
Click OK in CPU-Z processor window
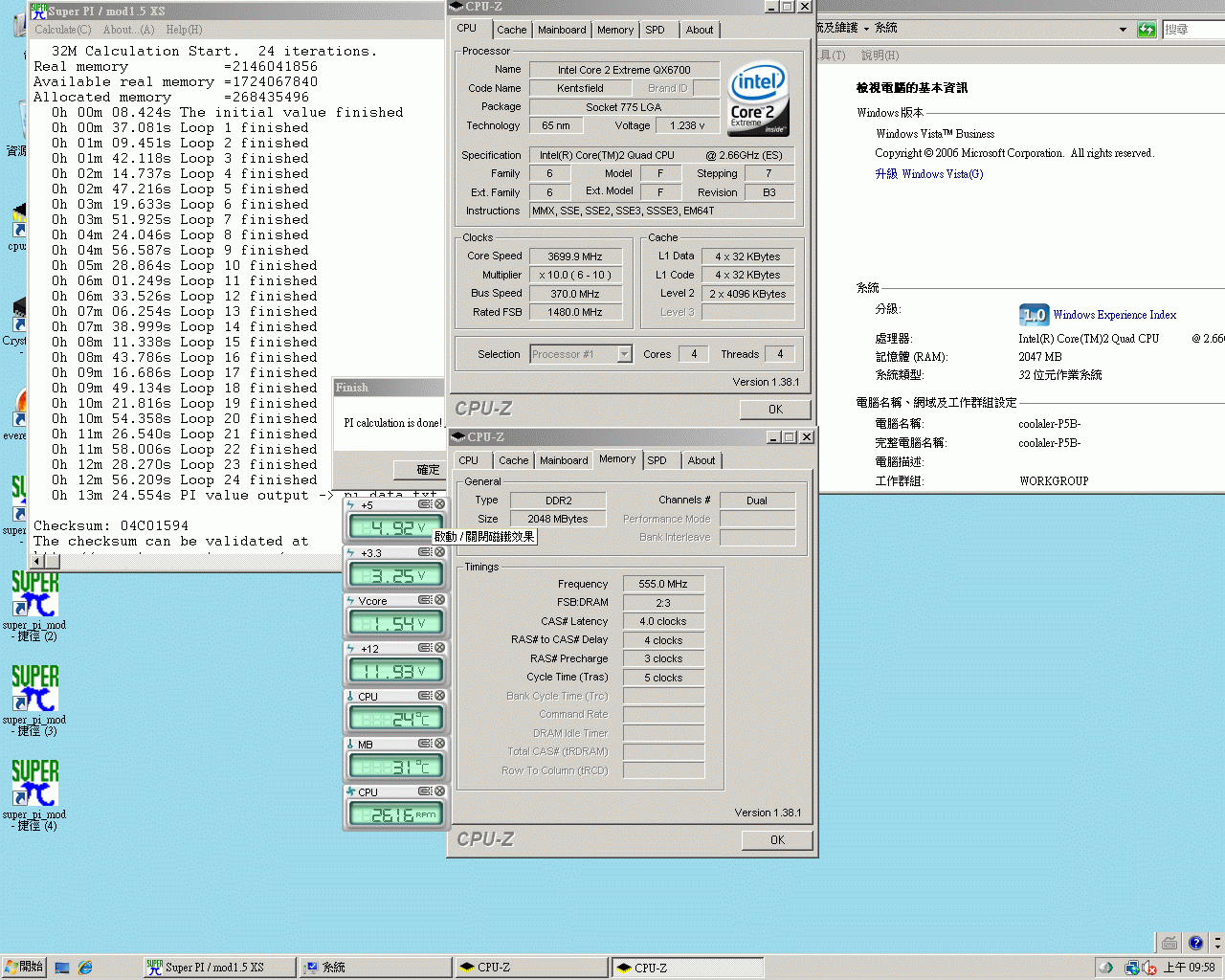coord(775,410)
